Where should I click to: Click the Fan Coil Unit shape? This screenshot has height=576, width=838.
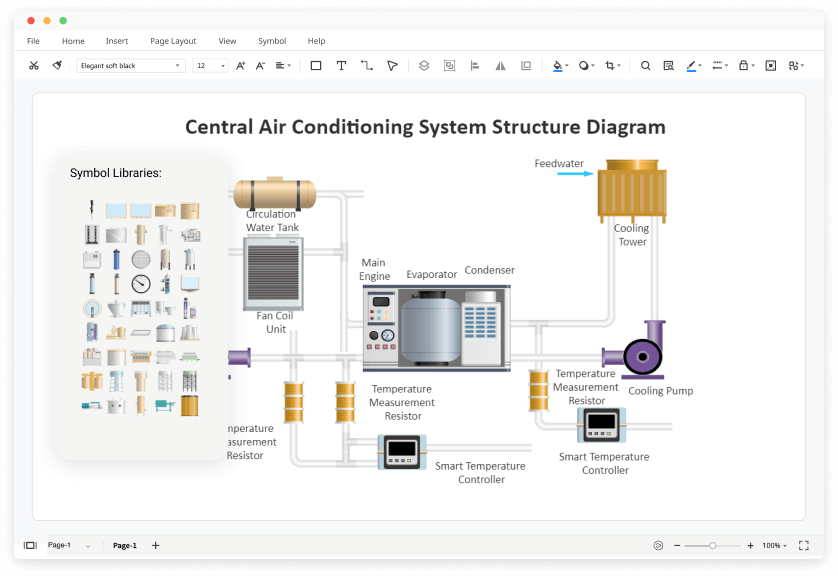(x=274, y=274)
